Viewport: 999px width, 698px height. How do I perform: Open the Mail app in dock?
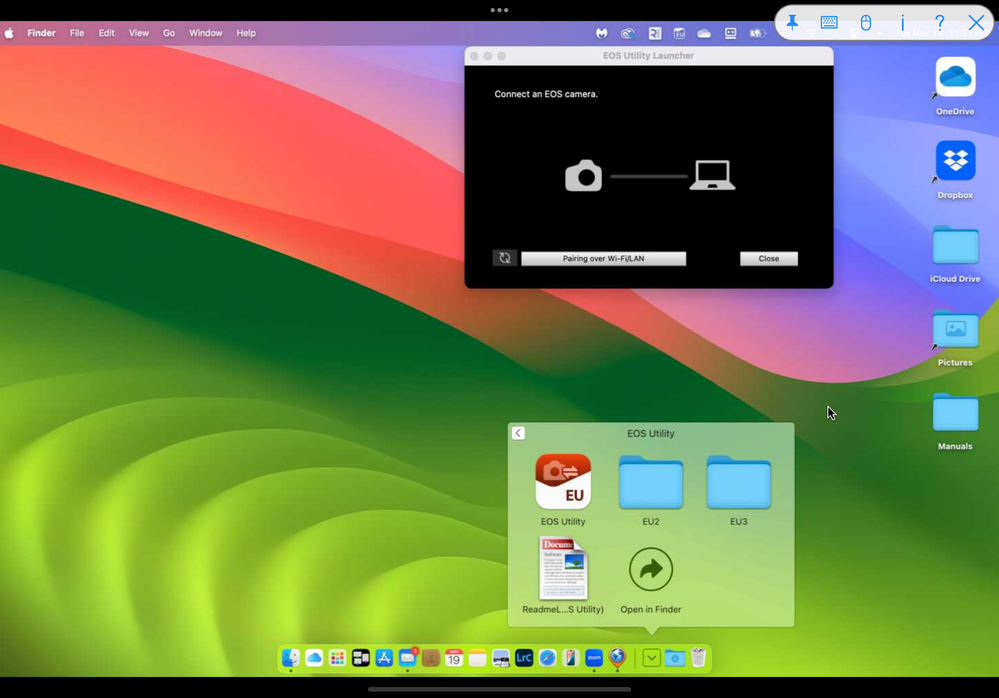tap(408, 658)
